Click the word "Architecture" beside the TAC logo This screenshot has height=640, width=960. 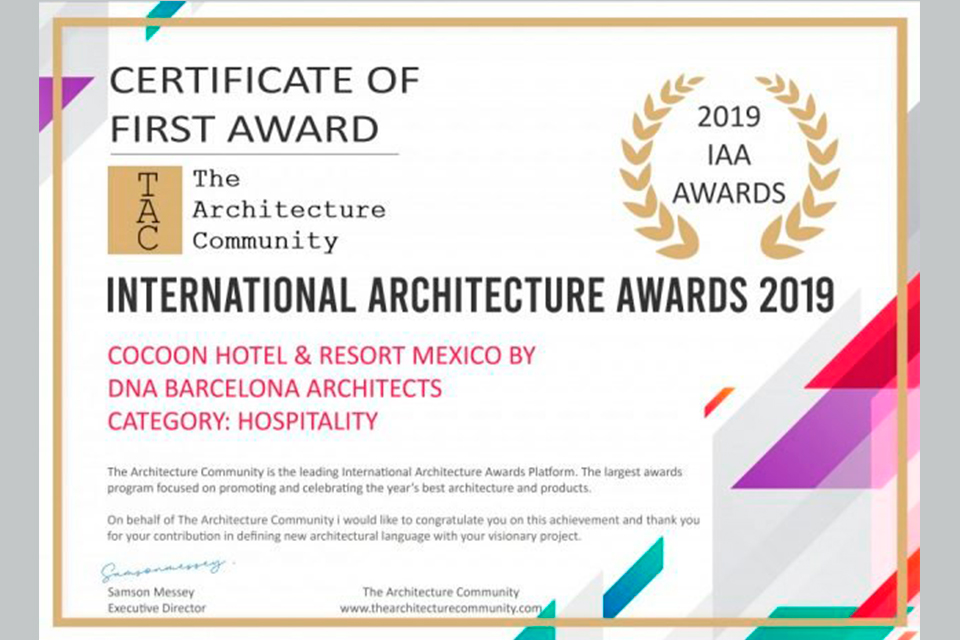[x=289, y=210]
